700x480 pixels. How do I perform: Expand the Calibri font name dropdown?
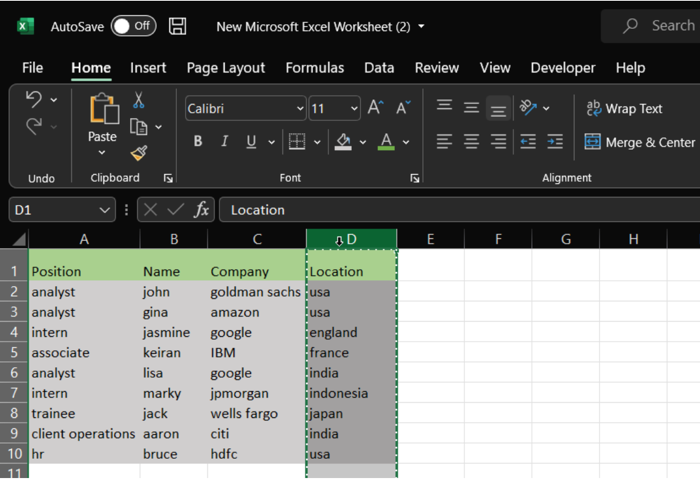(300, 108)
